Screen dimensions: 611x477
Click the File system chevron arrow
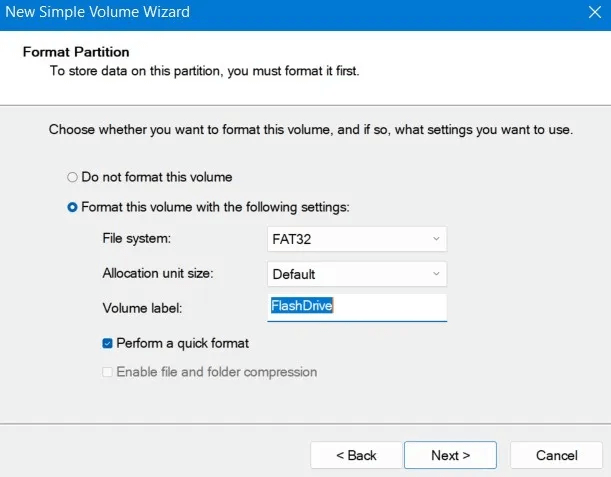436,238
